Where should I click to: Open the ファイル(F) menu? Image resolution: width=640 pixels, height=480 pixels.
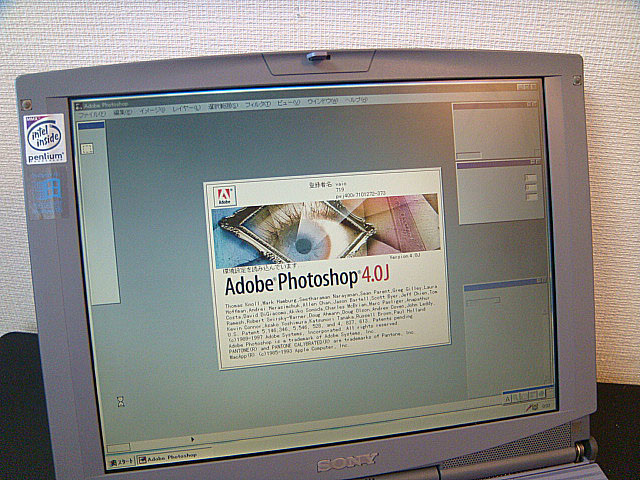pos(91,115)
